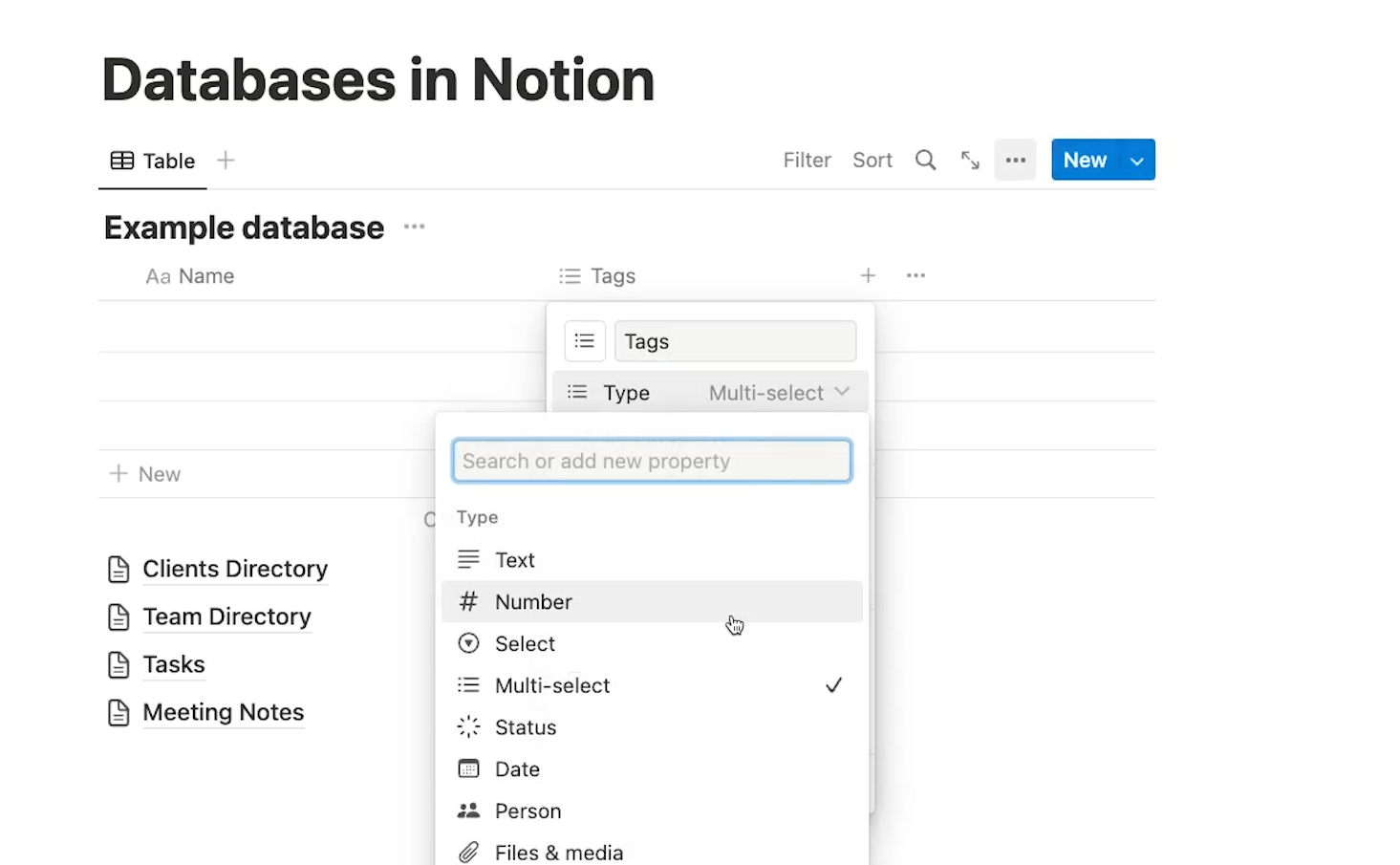Screen dimensions: 1400x865
Task: Open the Team Directory page link
Action: (x=227, y=616)
